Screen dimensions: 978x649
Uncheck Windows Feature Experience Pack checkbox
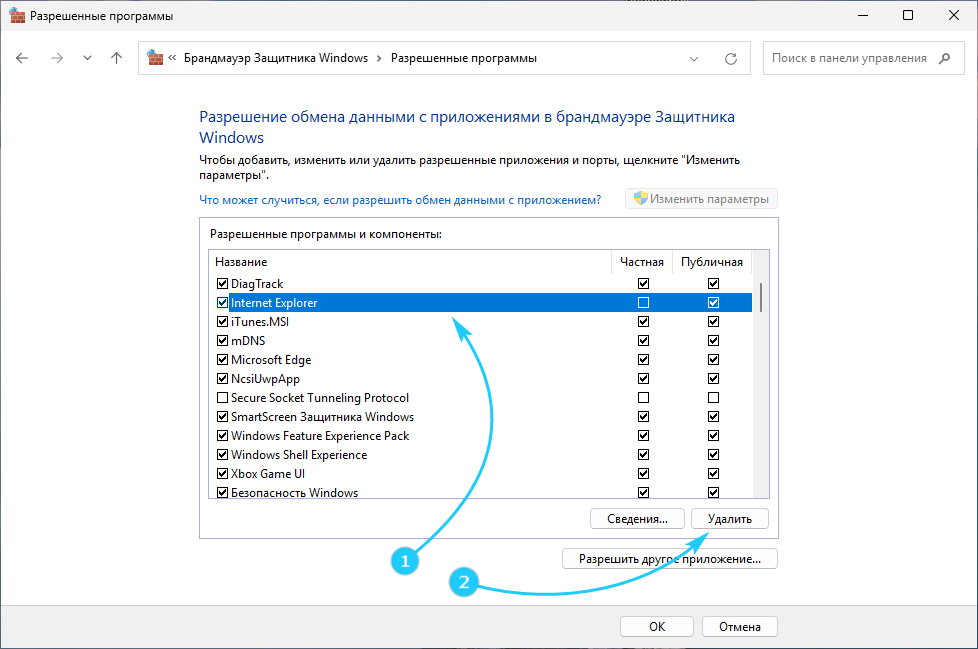pos(222,436)
